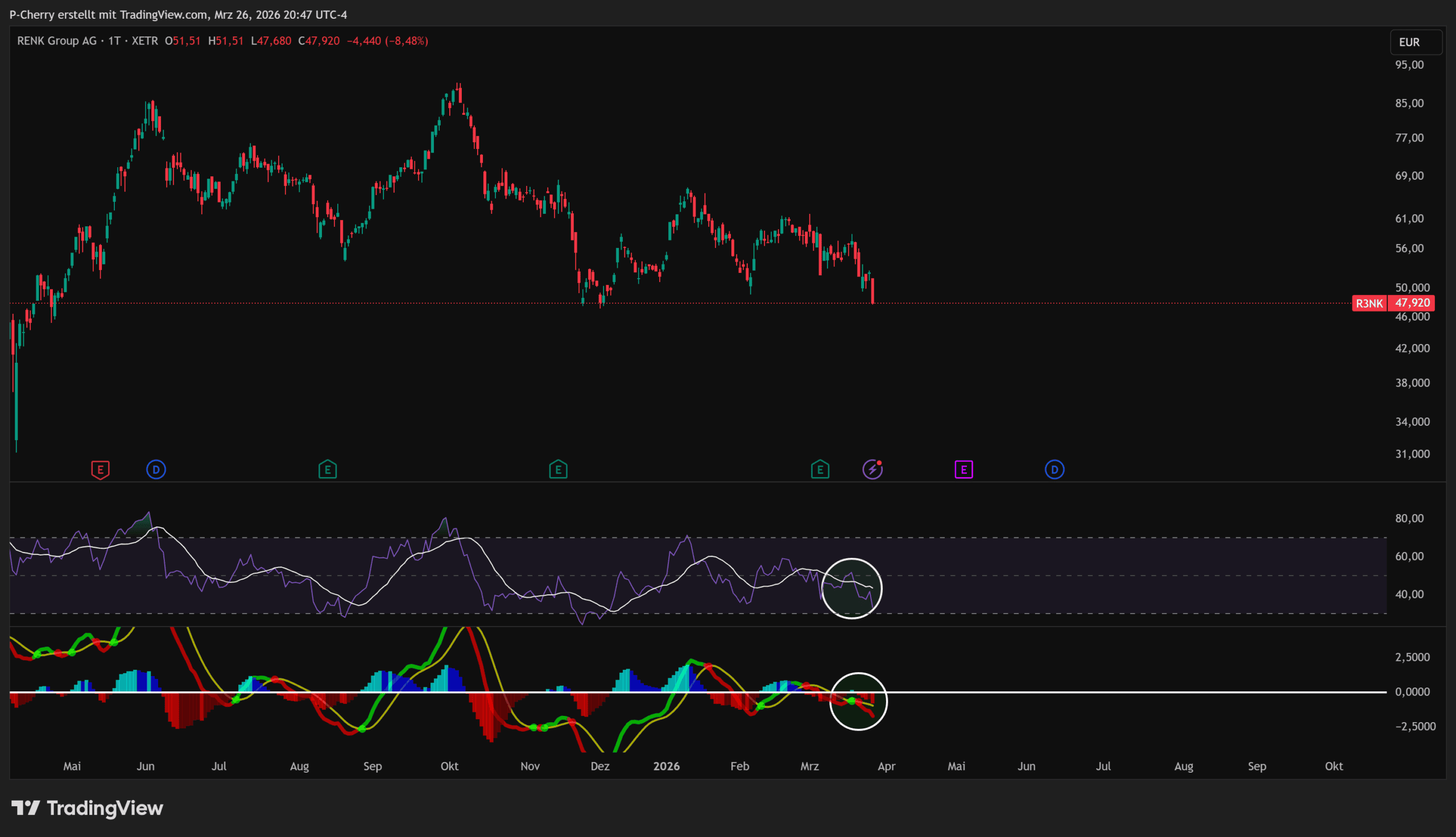Click the 1T interval label in header
The width and height of the screenshot is (1456, 837).
point(114,41)
